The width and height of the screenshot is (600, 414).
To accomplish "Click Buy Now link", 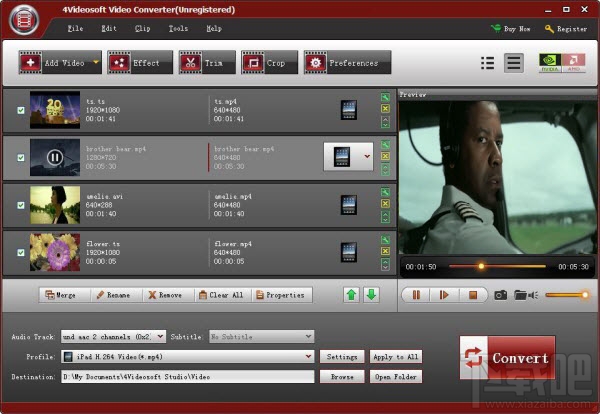I will pyautogui.click(x=511, y=29).
